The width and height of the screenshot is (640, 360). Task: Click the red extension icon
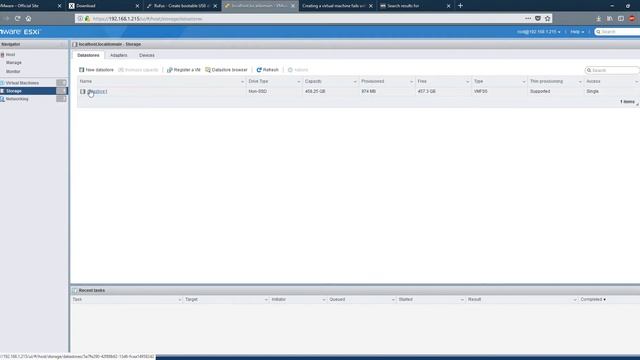pyautogui.click(x=632, y=18)
